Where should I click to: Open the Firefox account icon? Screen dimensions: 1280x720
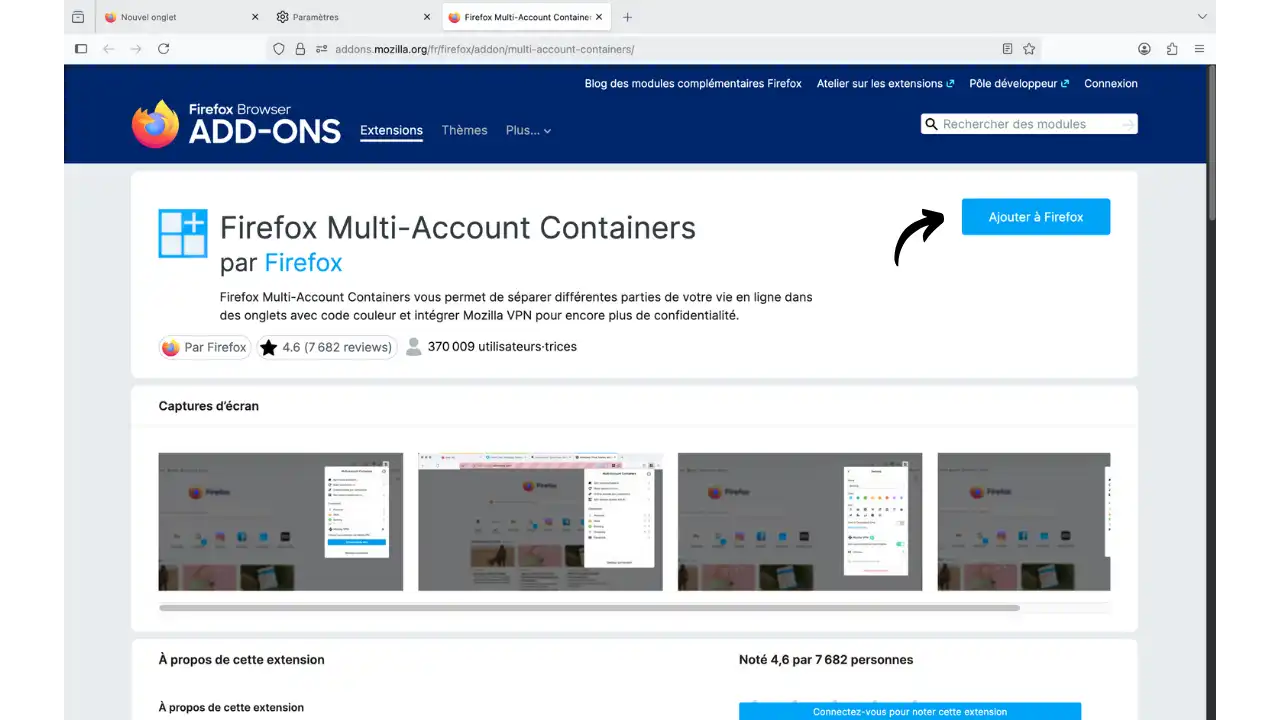coord(1144,48)
